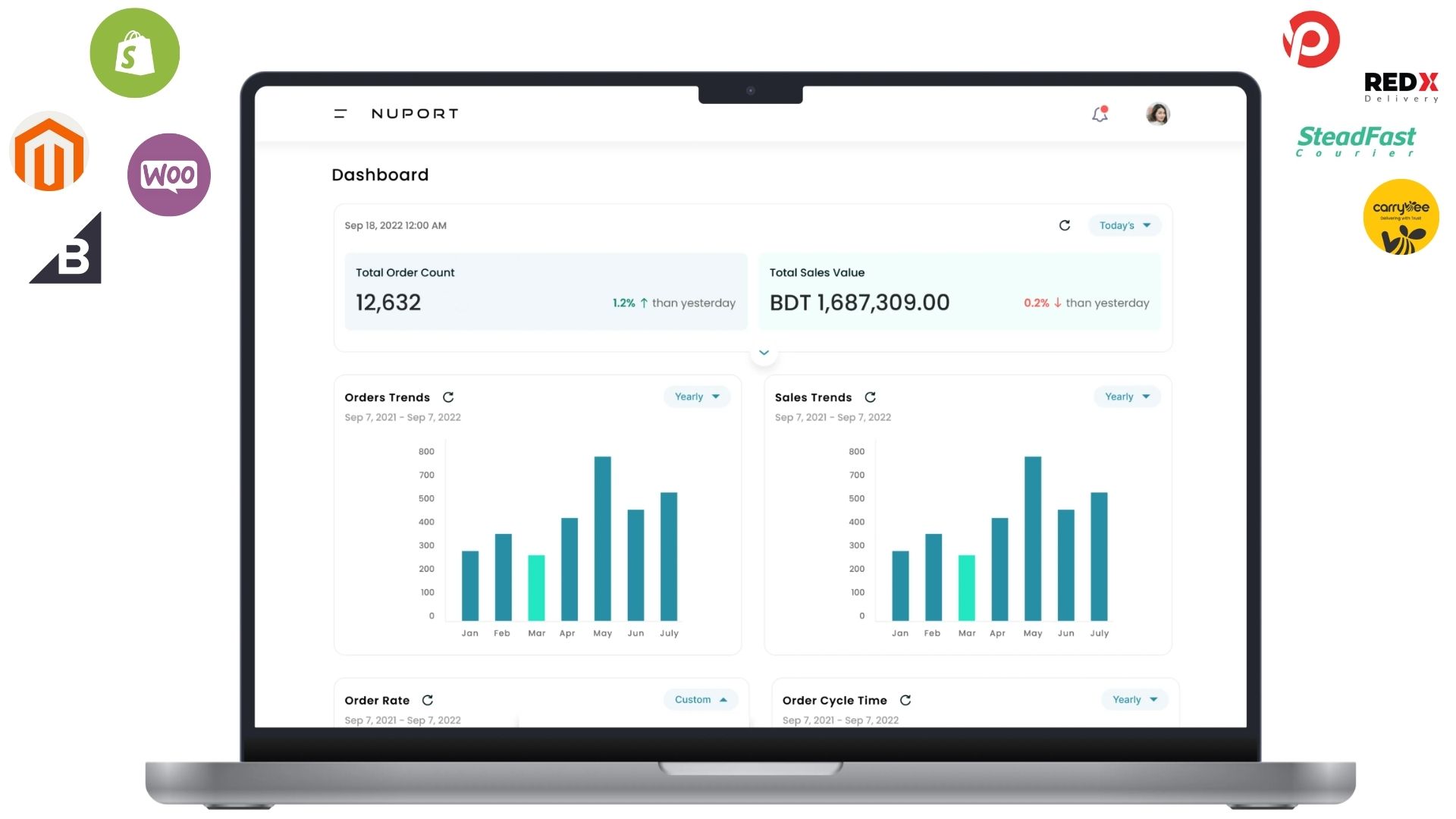The height and width of the screenshot is (819, 1456).
Task: Open the user profile avatar
Action: tap(1156, 114)
